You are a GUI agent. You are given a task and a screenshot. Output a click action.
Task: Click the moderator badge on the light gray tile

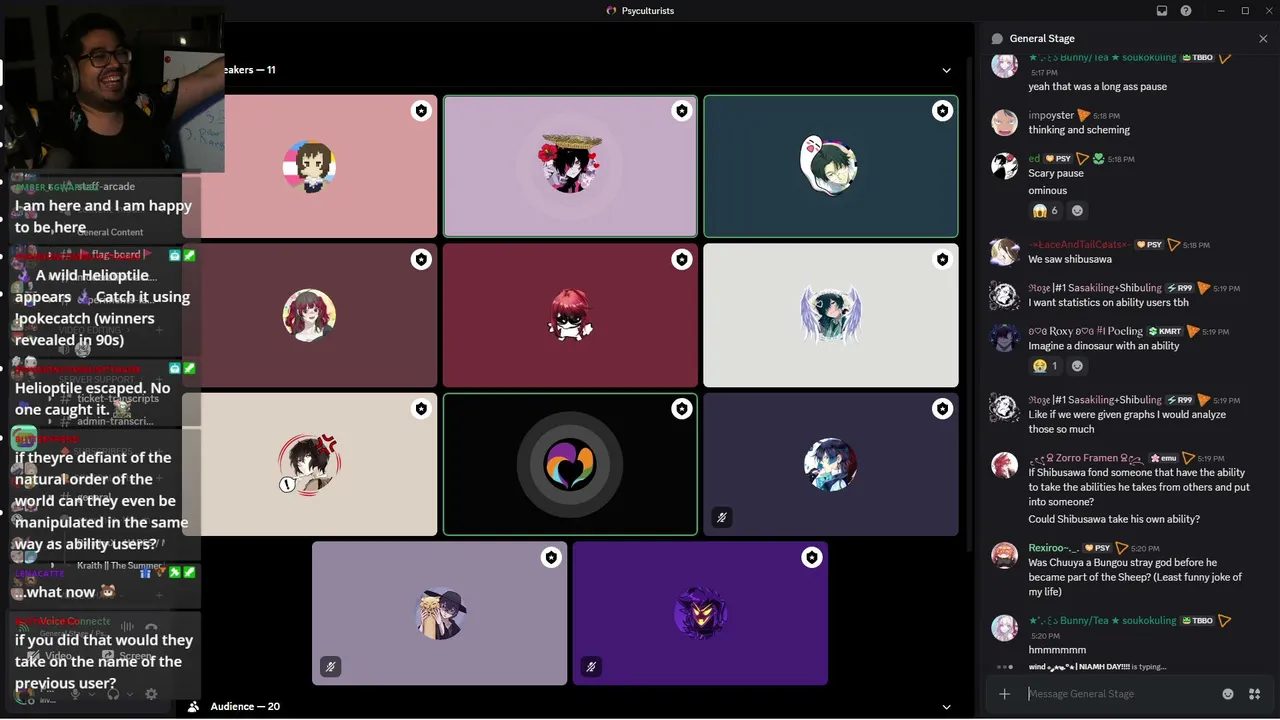942,260
